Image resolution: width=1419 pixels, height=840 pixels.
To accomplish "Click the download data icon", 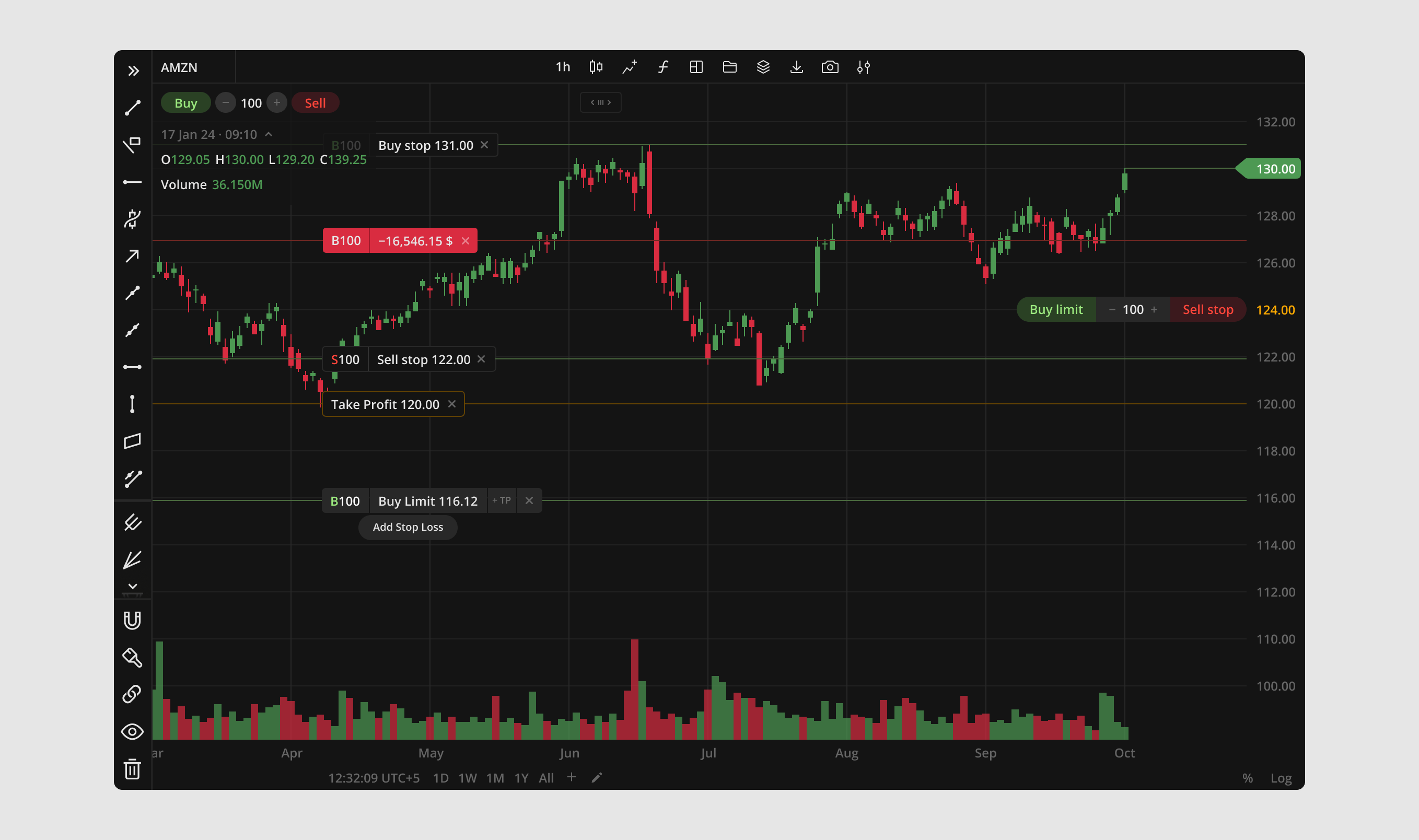I will point(796,67).
